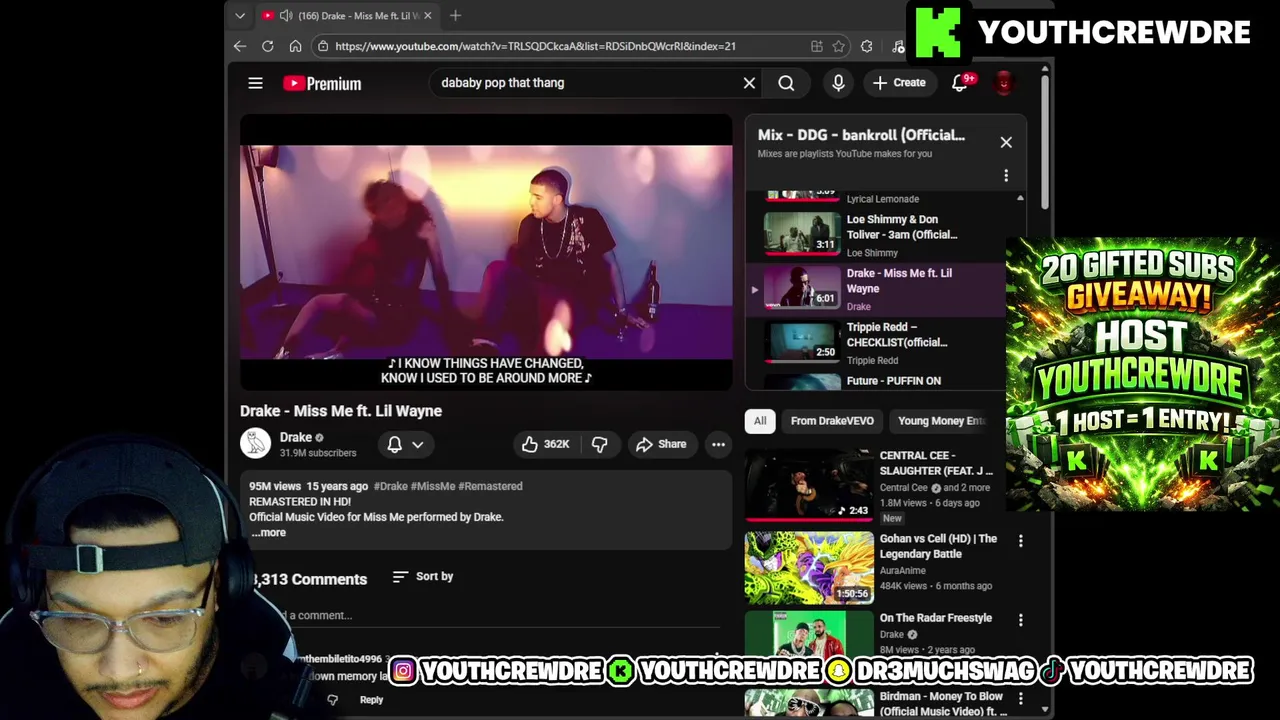
Task: Open the Create menu
Action: coord(899,83)
